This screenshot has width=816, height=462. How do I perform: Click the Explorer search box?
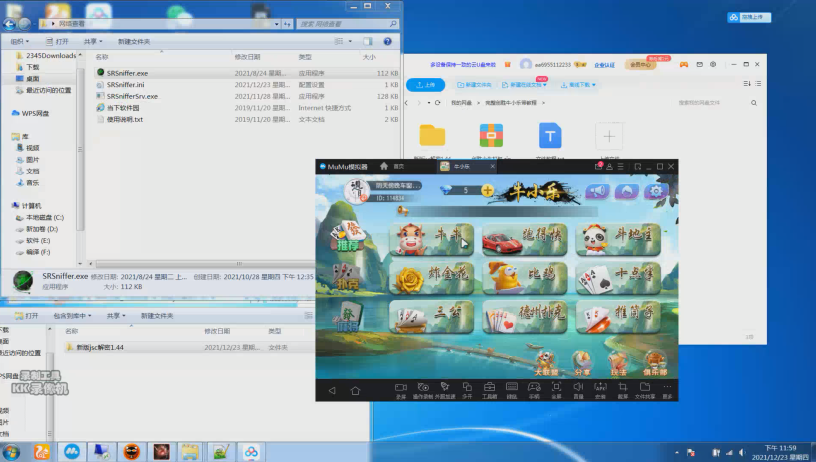click(x=348, y=24)
